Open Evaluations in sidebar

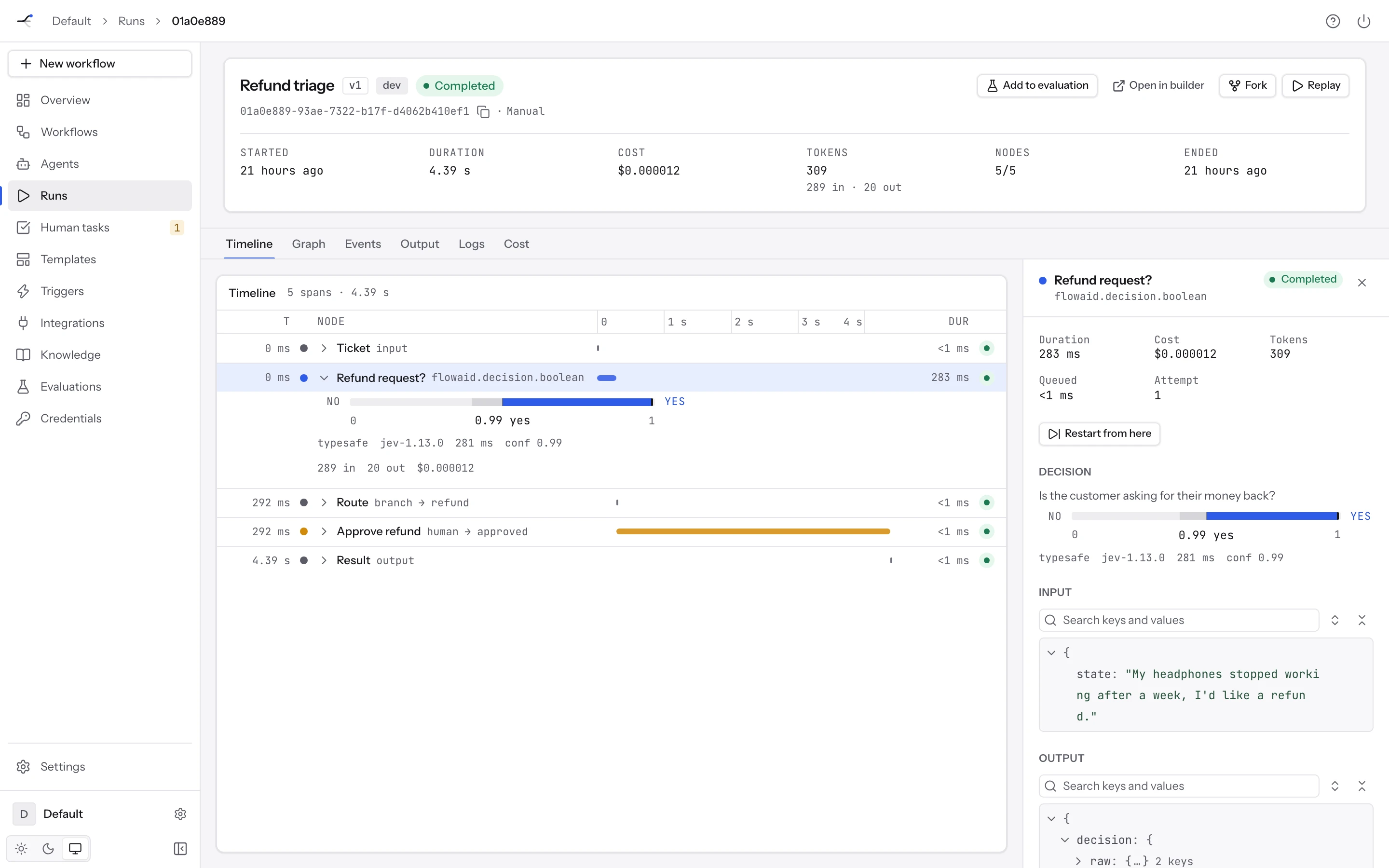point(100,387)
